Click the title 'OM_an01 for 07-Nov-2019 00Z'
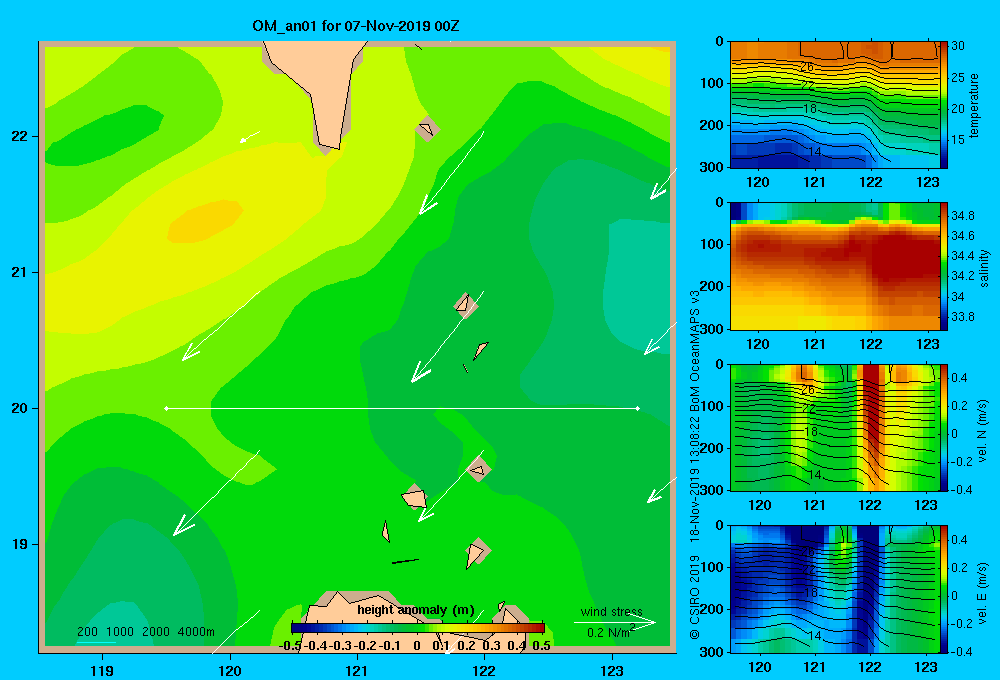 coord(355,26)
